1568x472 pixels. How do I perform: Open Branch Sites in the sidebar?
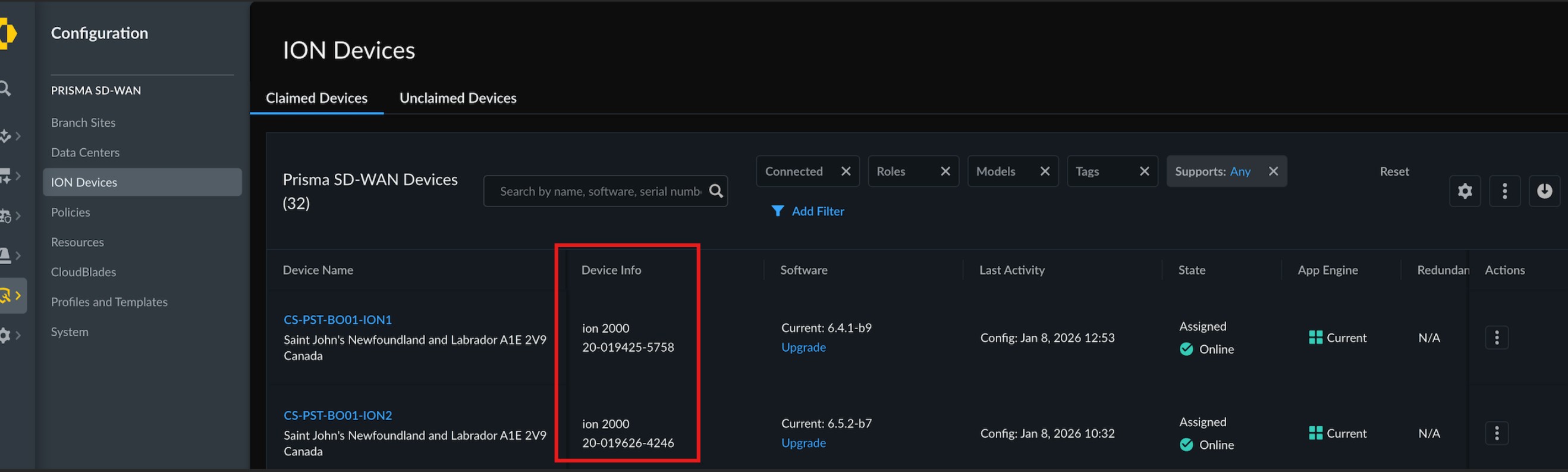click(x=83, y=123)
